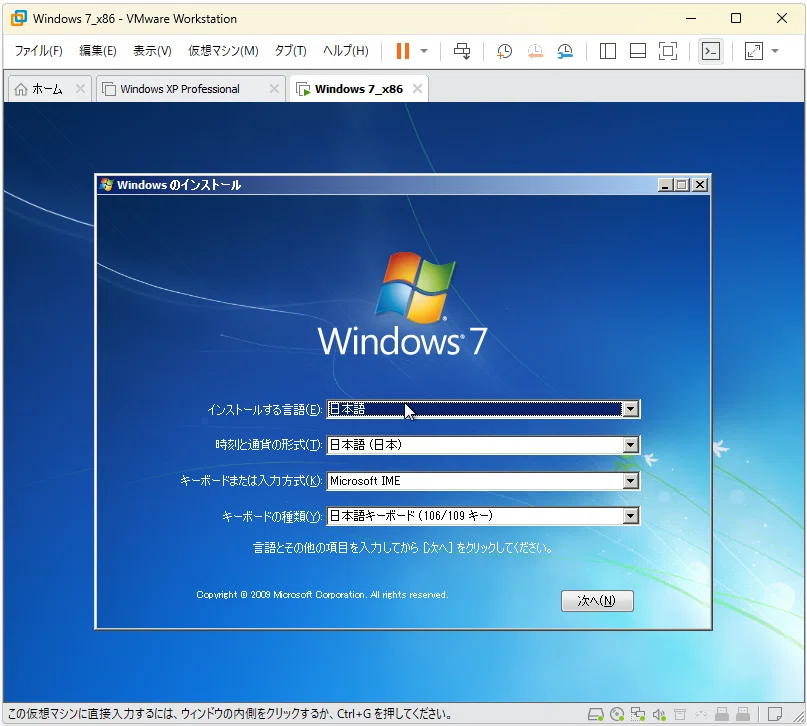Open the 編集(E) menu
This screenshot has width=807, height=726.
pyautogui.click(x=98, y=51)
